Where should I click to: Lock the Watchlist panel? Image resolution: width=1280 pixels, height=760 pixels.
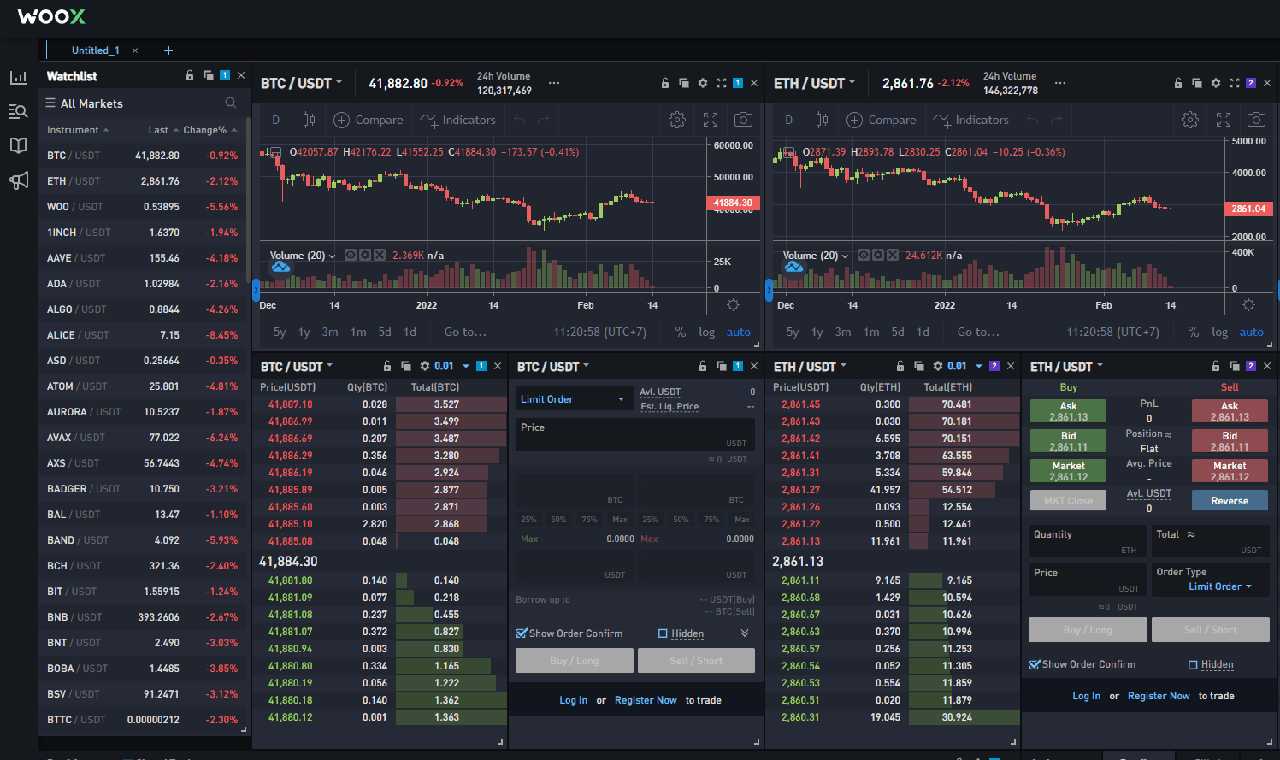(x=190, y=76)
